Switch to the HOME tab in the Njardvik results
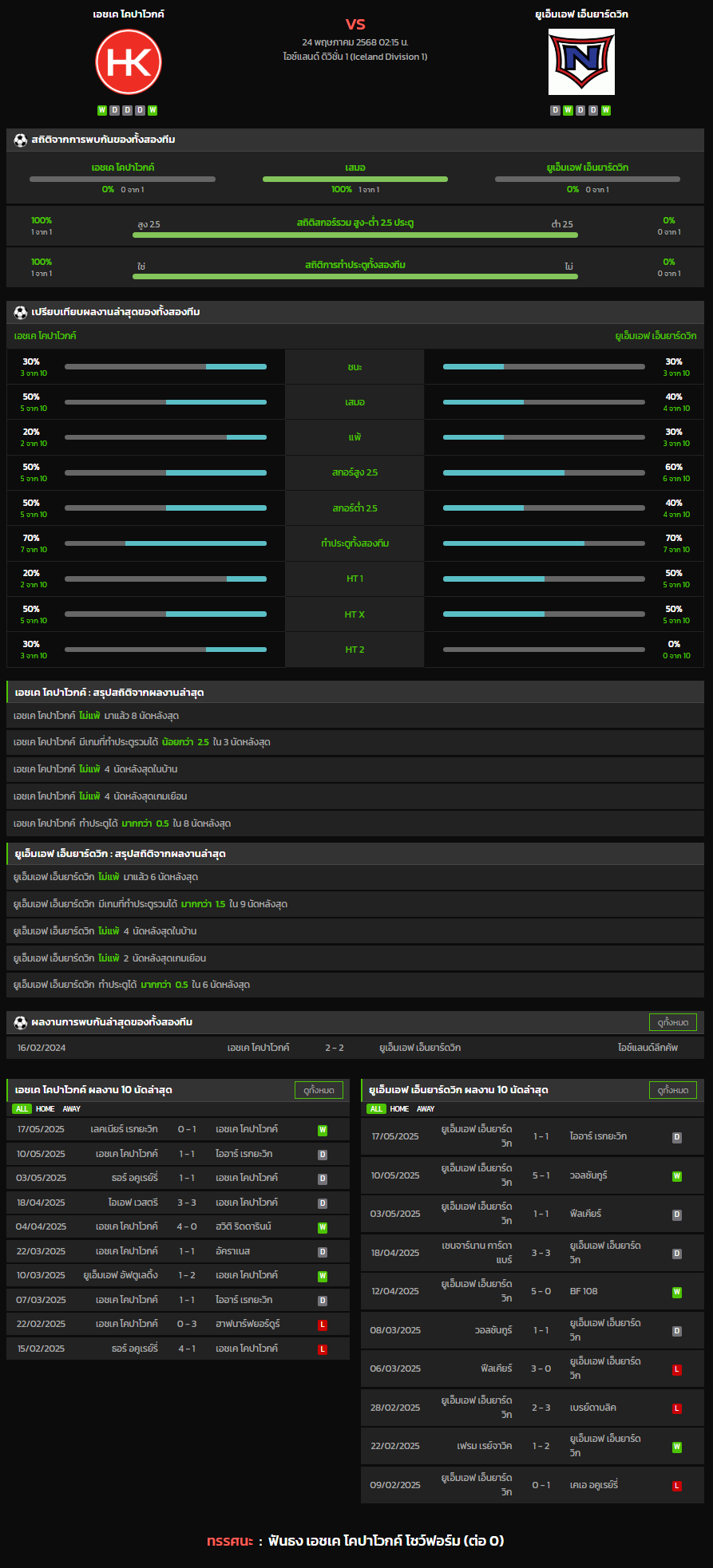713x1568 pixels. click(x=400, y=1109)
